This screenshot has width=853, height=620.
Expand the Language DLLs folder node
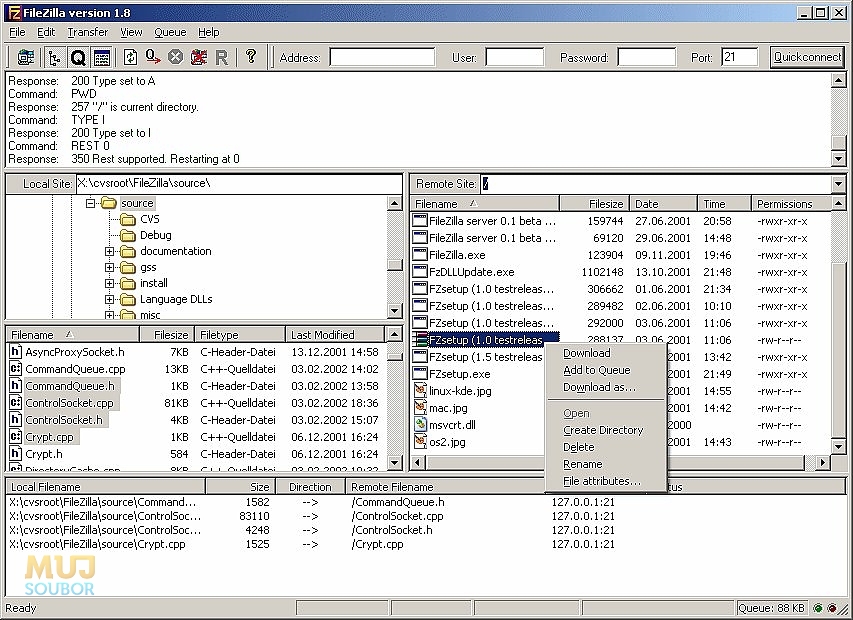click(x=109, y=299)
